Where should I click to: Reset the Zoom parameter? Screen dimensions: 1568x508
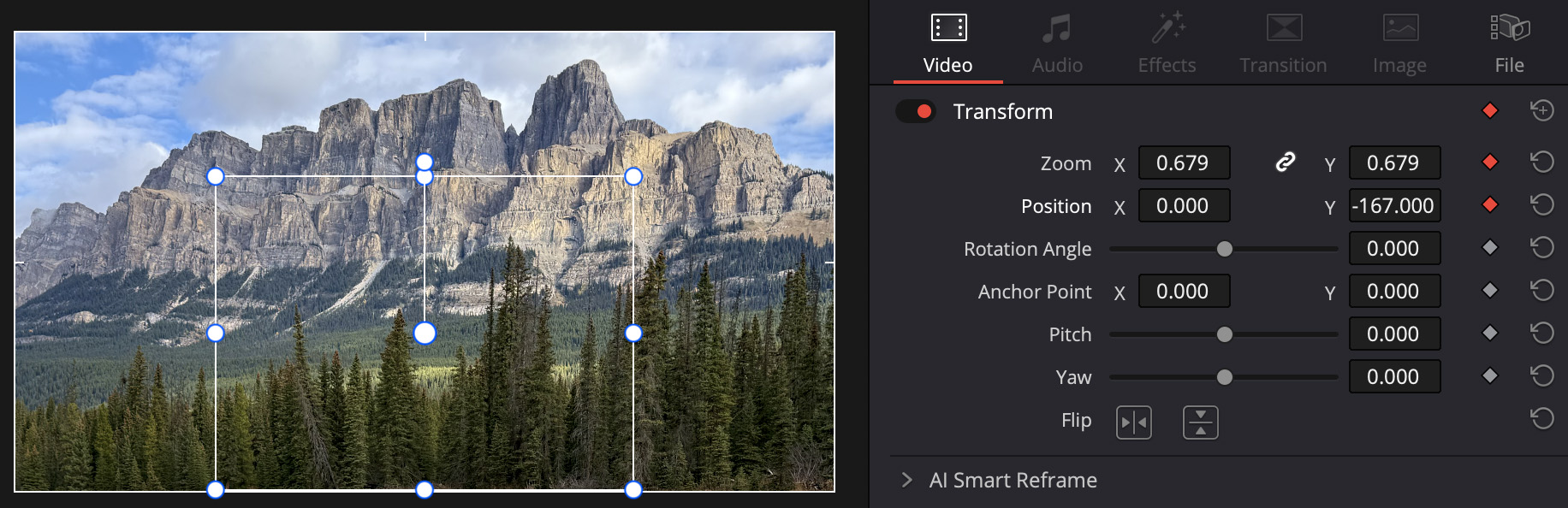pos(1541,162)
